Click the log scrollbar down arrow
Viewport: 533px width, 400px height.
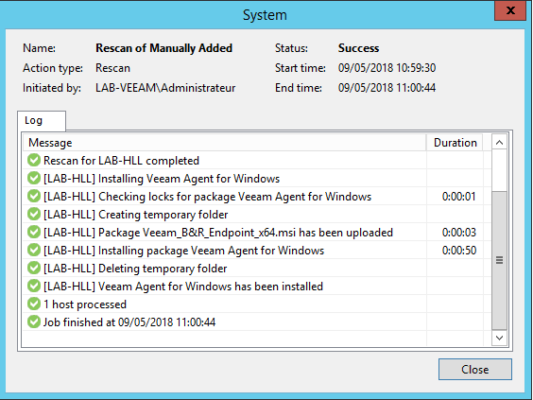(499, 338)
